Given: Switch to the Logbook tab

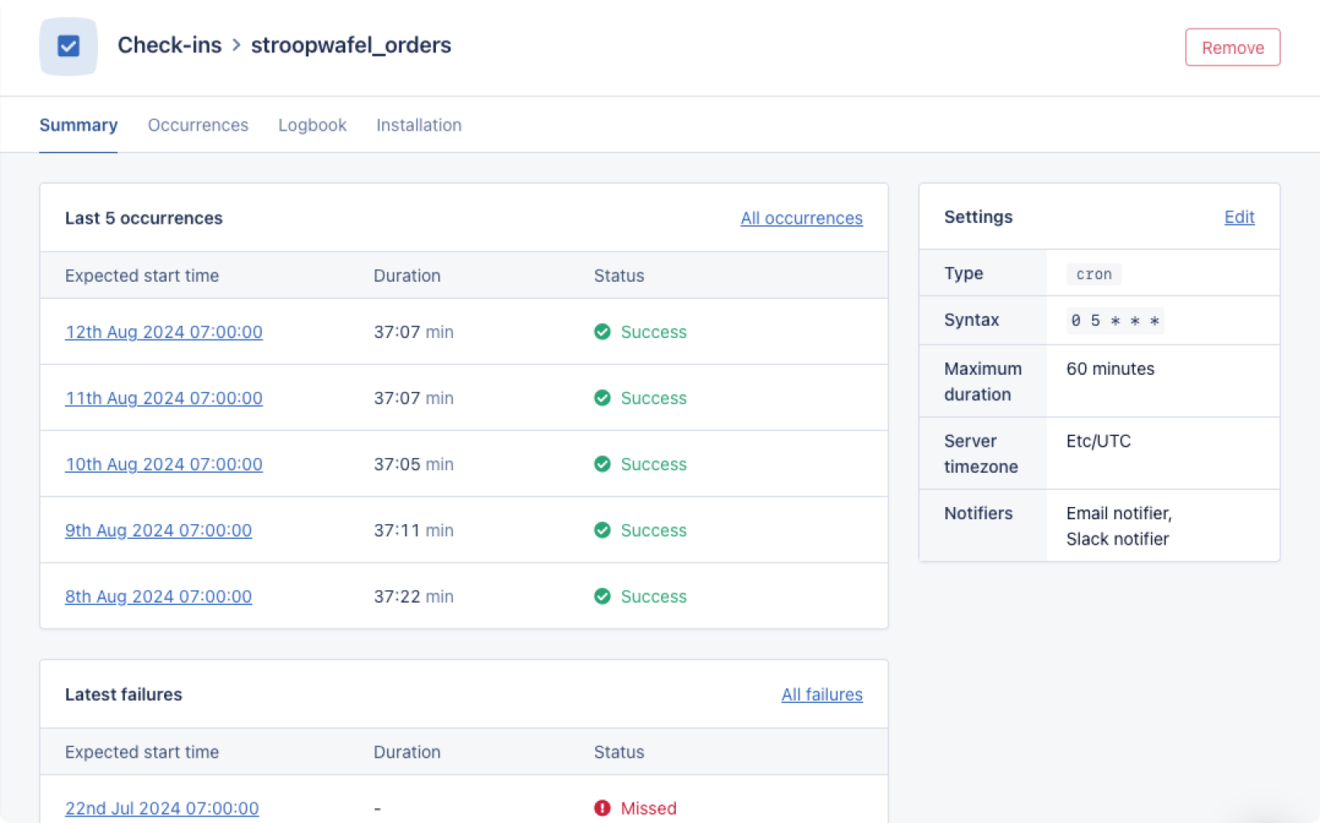Looking at the screenshot, I should click(312, 125).
